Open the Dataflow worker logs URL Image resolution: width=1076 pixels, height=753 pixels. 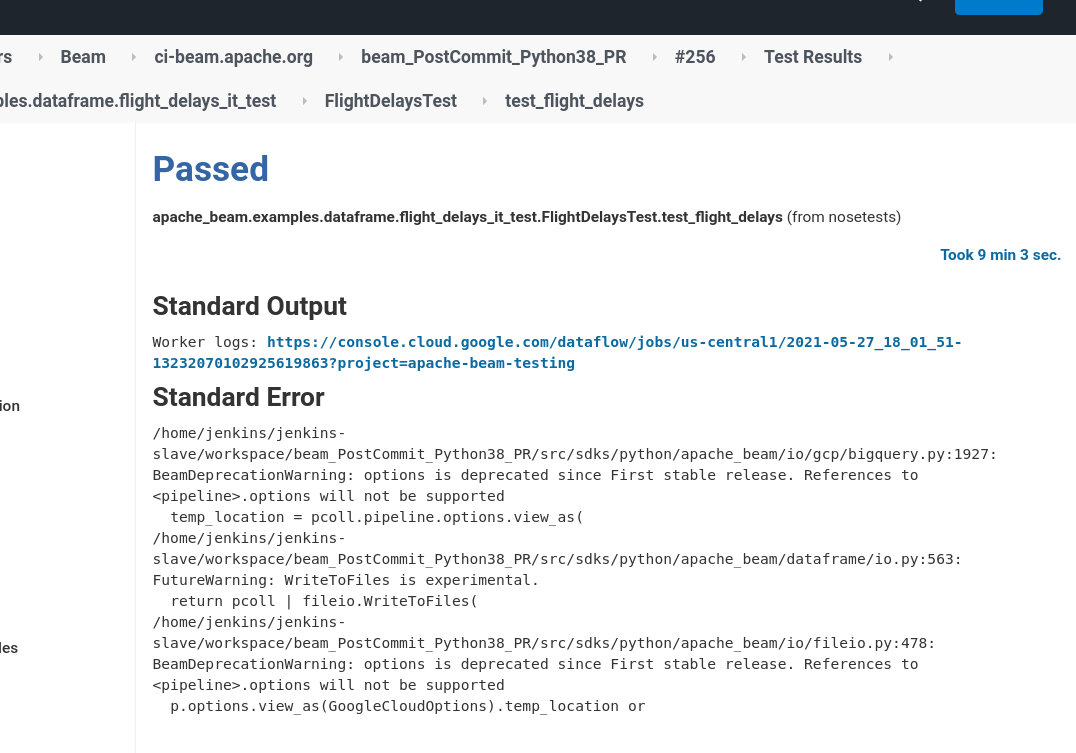[557, 352]
